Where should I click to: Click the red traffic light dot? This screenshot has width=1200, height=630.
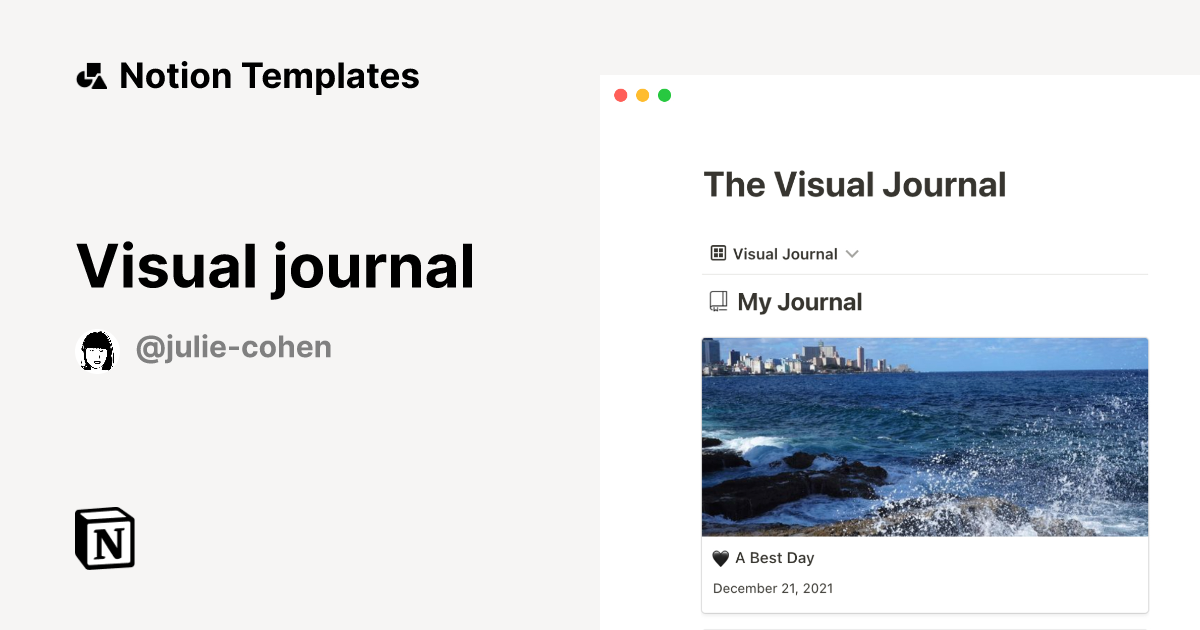click(x=620, y=95)
